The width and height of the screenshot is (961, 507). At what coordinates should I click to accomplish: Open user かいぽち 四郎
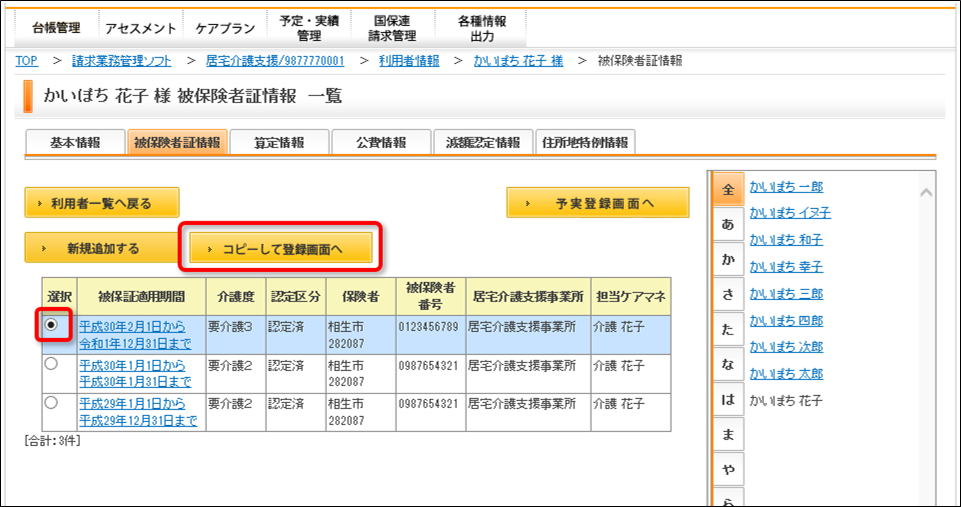[786, 321]
